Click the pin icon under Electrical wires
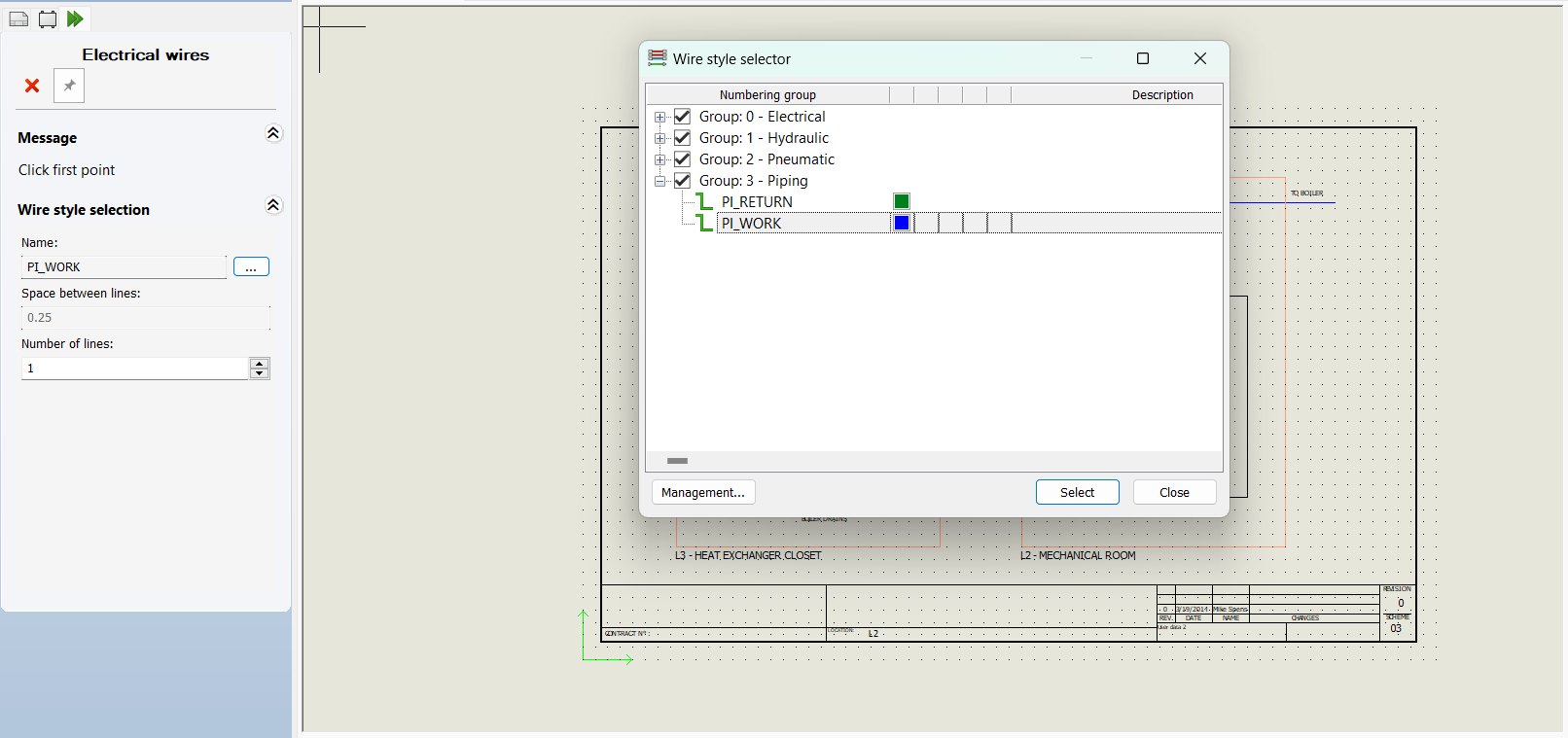The height and width of the screenshot is (738, 1568). (x=69, y=86)
